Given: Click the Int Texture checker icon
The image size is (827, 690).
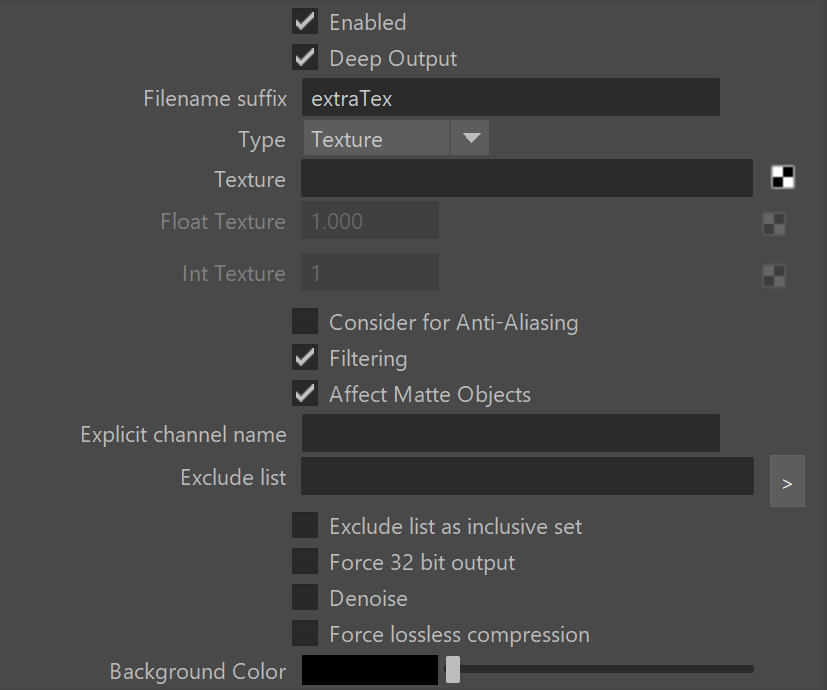Looking at the screenshot, I should point(774,275).
